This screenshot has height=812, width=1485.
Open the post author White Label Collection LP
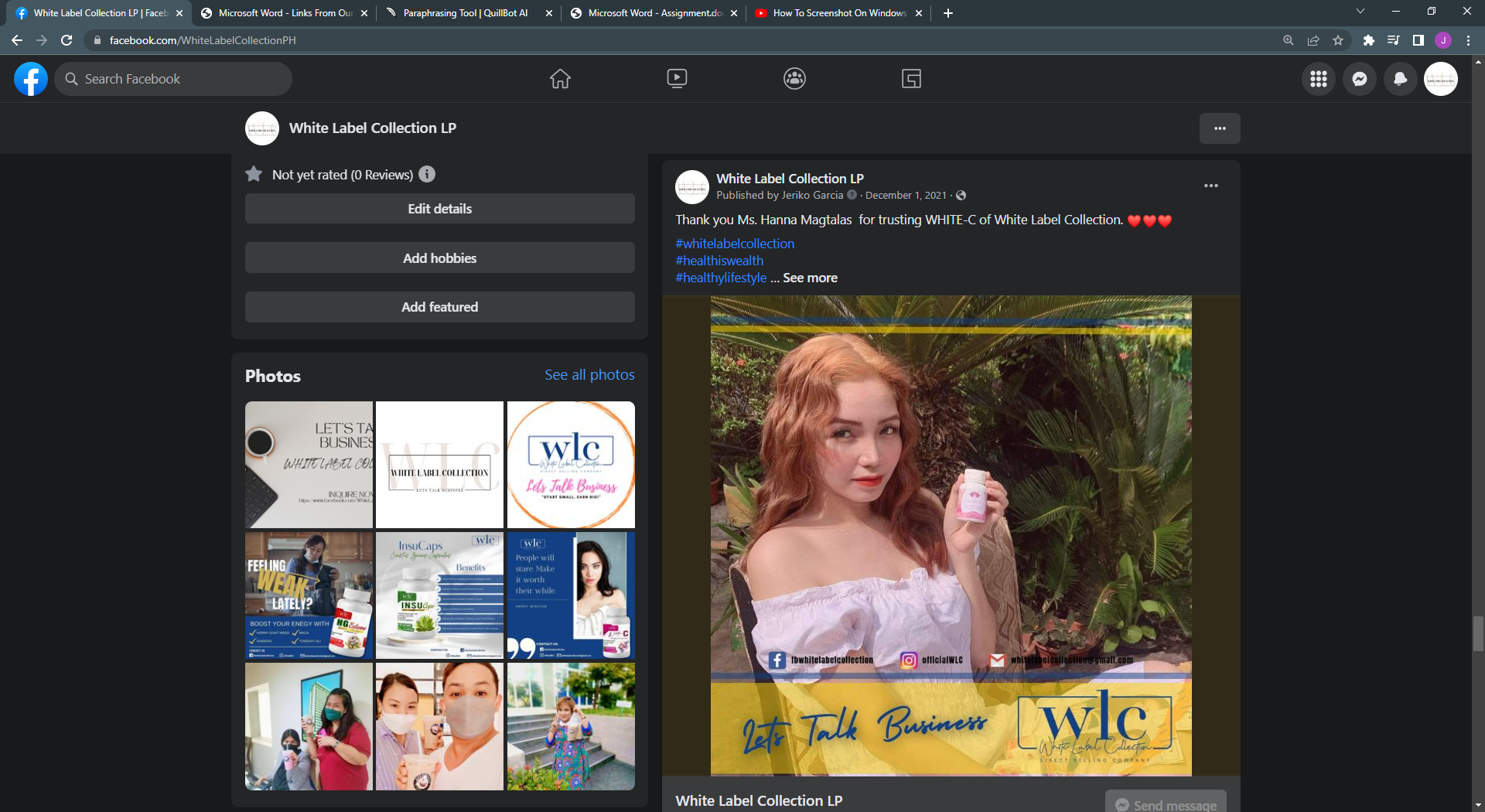[x=790, y=179]
